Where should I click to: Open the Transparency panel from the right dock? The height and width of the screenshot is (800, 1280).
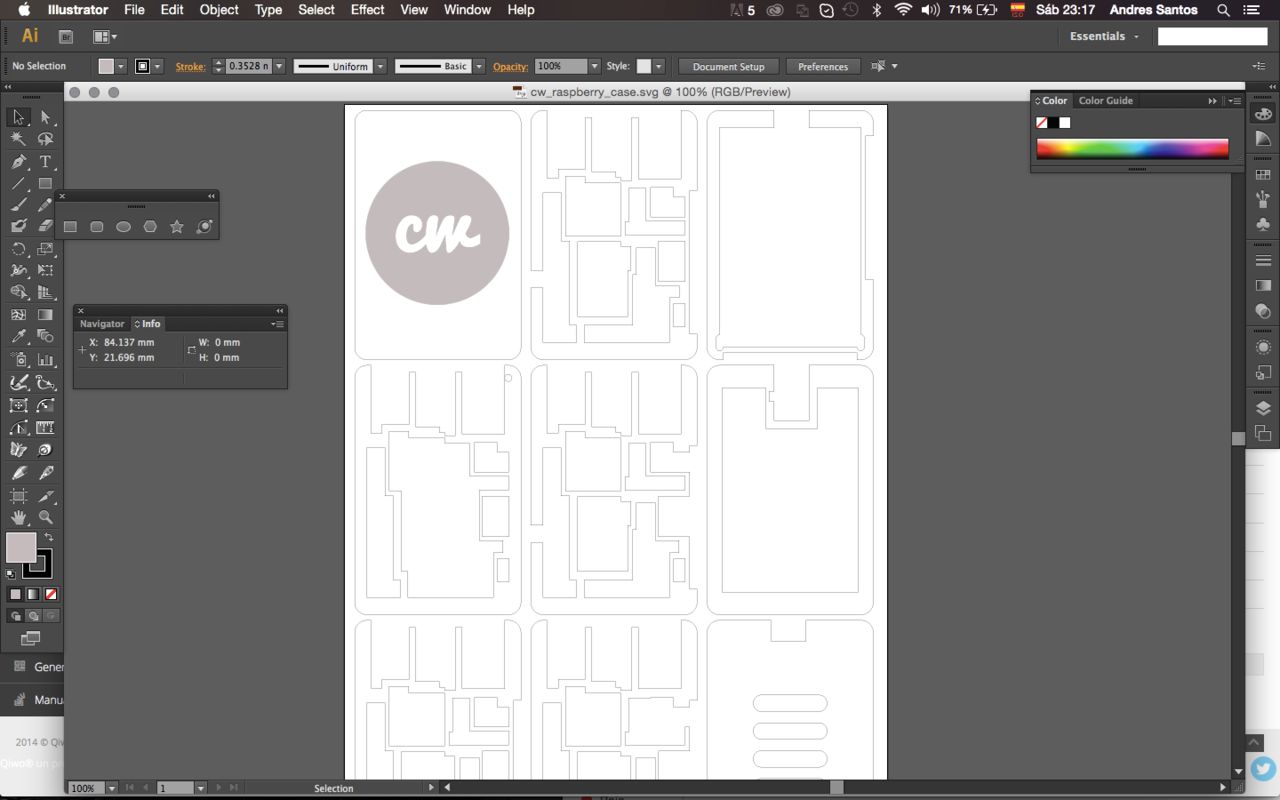click(x=1263, y=311)
